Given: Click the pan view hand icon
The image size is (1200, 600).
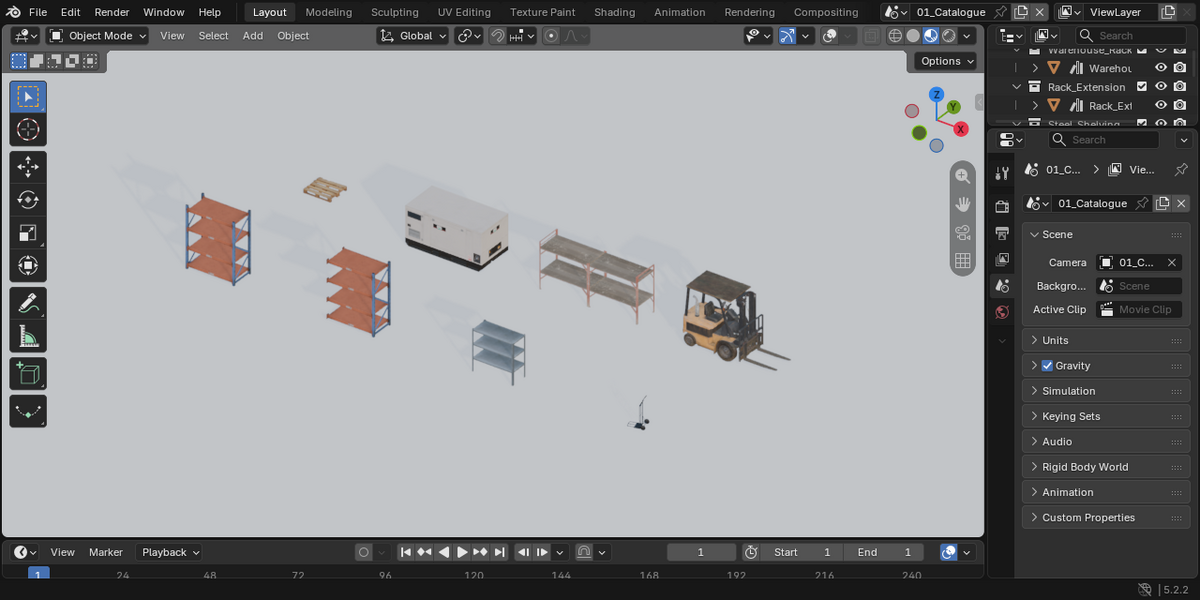Looking at the screenshot, I should pos(963,204).
